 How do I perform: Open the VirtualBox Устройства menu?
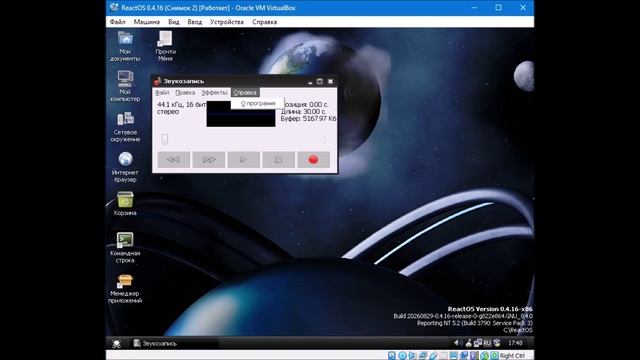click(x=227, y=22)
